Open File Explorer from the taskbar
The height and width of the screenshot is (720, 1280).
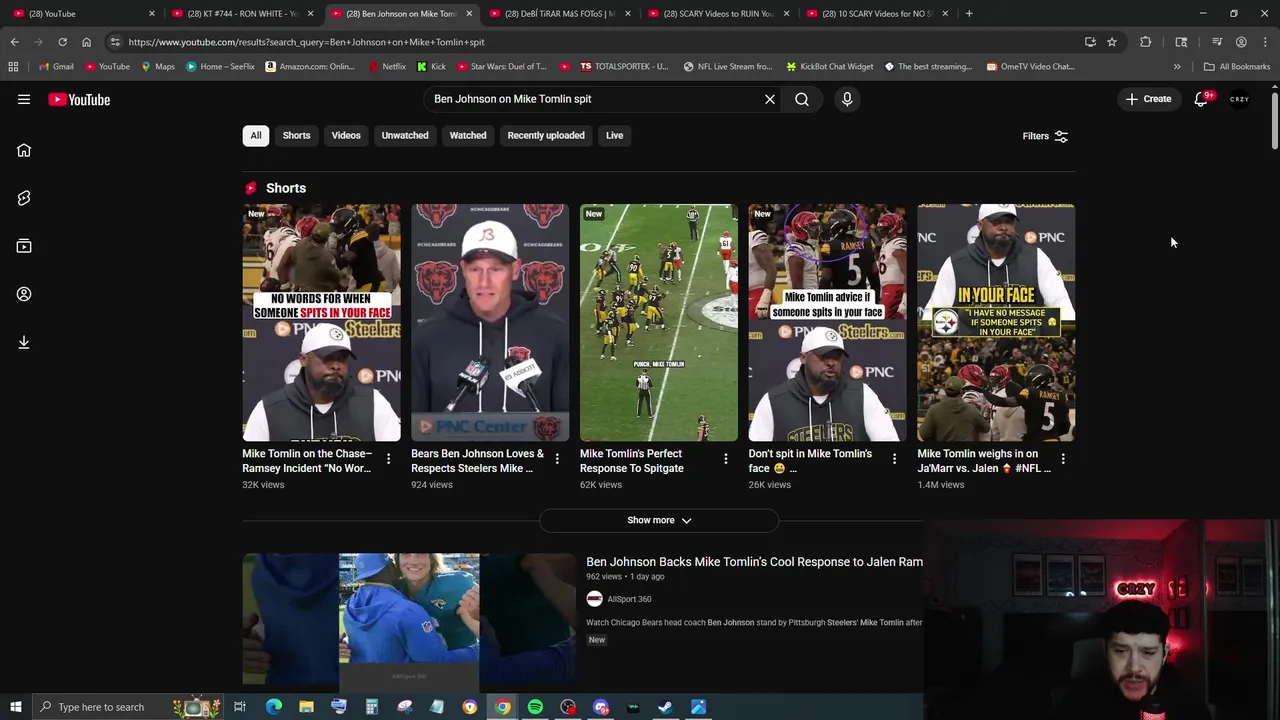[306, 707]
